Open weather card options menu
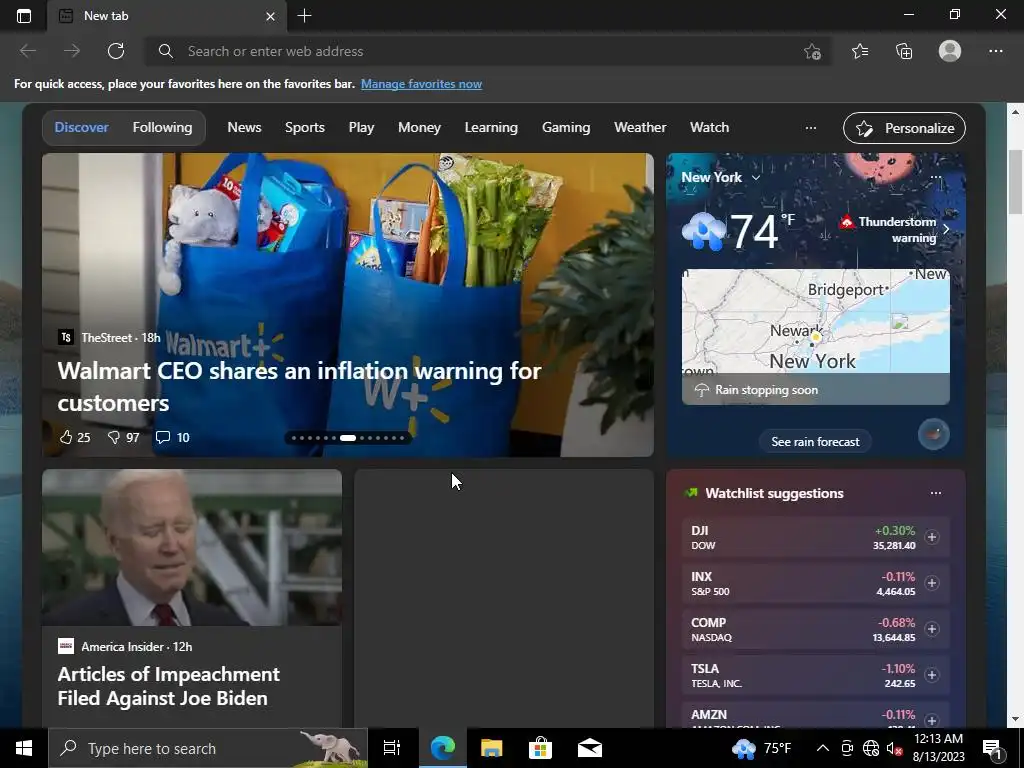1024x768 pixels. pyautogui.click(x=936, y=178)
